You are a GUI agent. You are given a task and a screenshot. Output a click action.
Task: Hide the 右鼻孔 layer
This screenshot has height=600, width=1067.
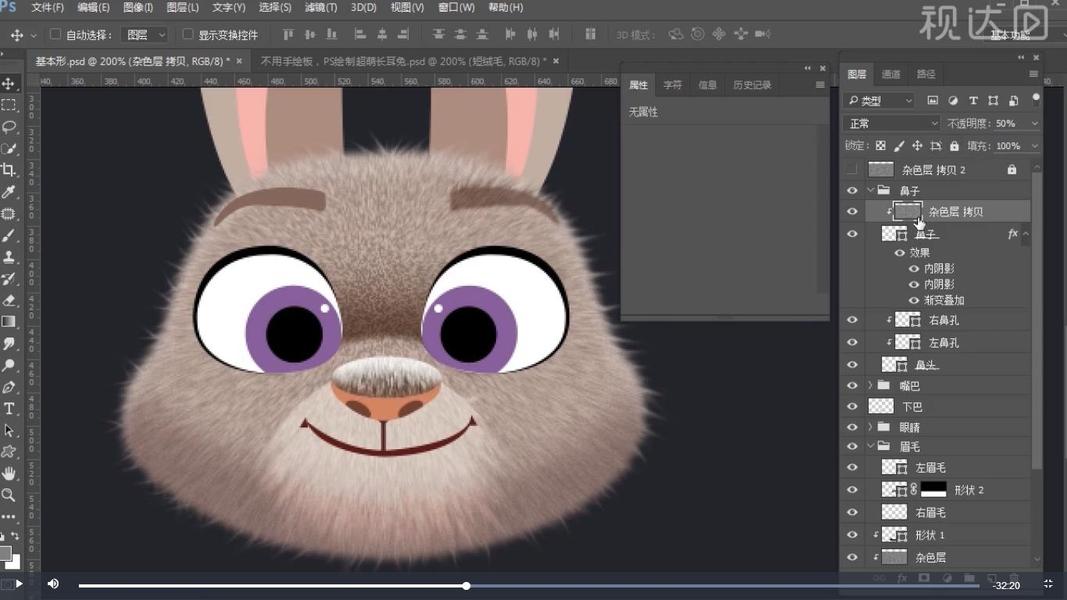pos(852,320)
